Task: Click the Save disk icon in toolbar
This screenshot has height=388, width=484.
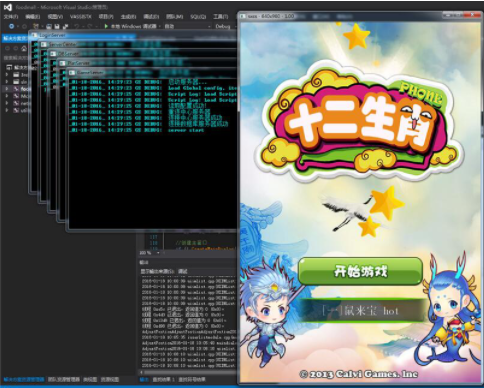Action: tap(57, 26)
